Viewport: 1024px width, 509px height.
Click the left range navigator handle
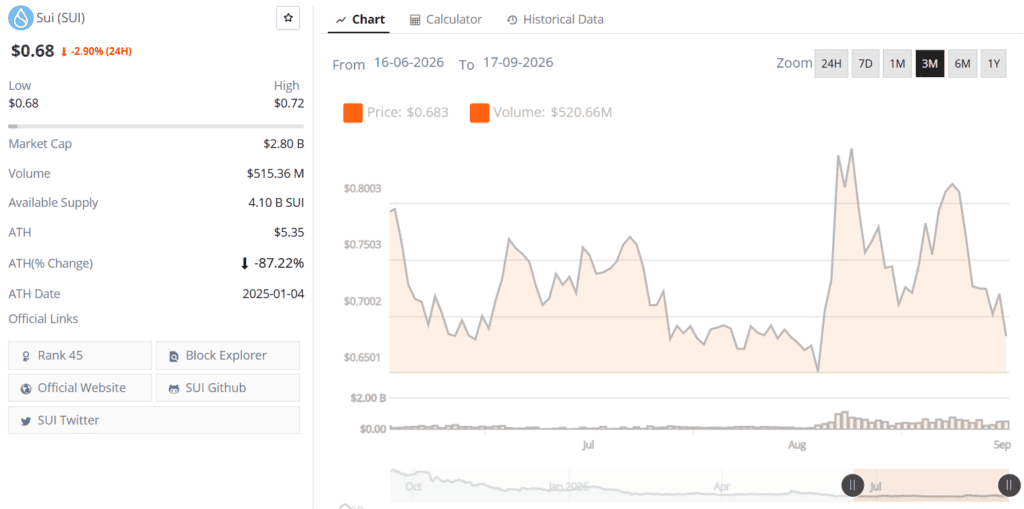coord(853,485)
